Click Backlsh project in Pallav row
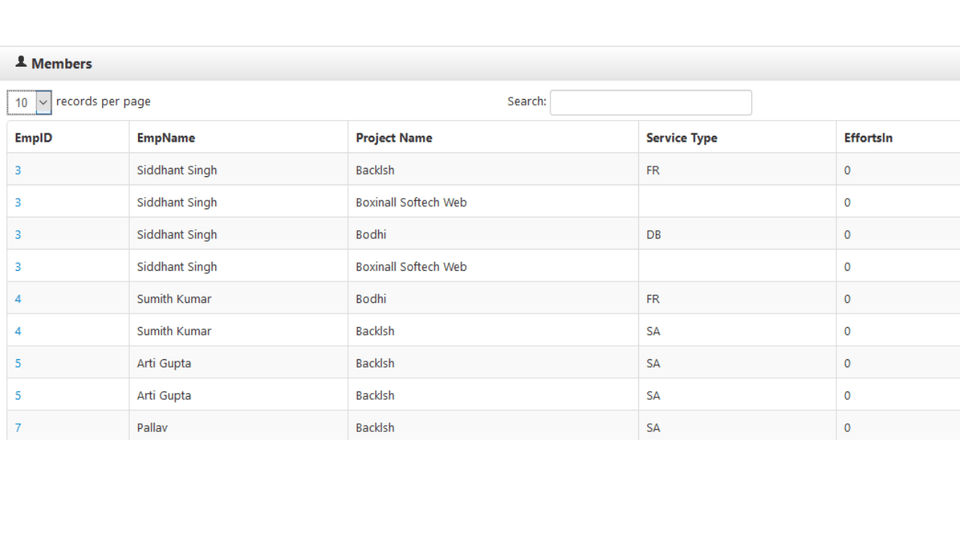960x540 pixels. [x=375, y=428]
